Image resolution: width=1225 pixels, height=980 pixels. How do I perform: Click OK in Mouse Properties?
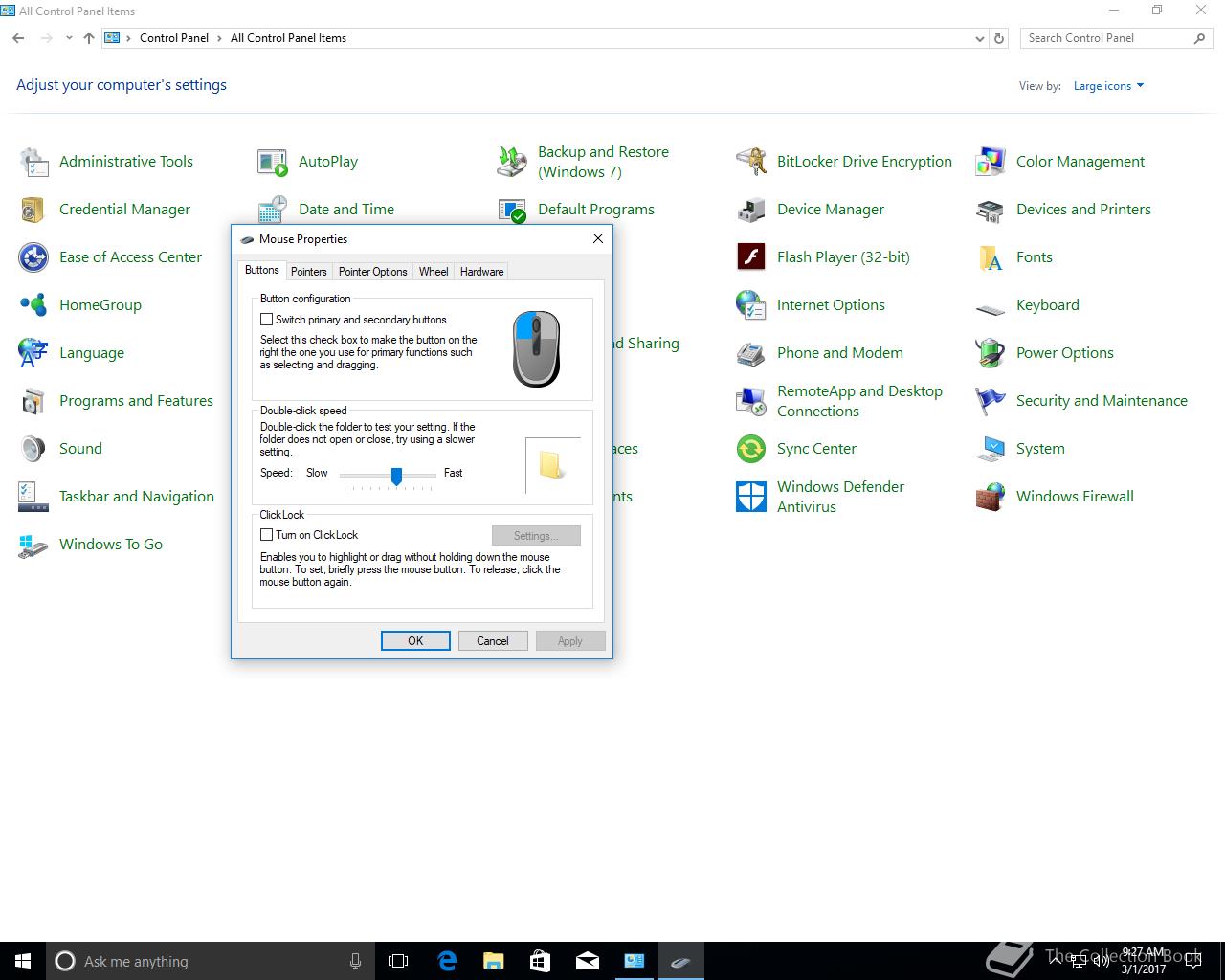coord(415,641)
